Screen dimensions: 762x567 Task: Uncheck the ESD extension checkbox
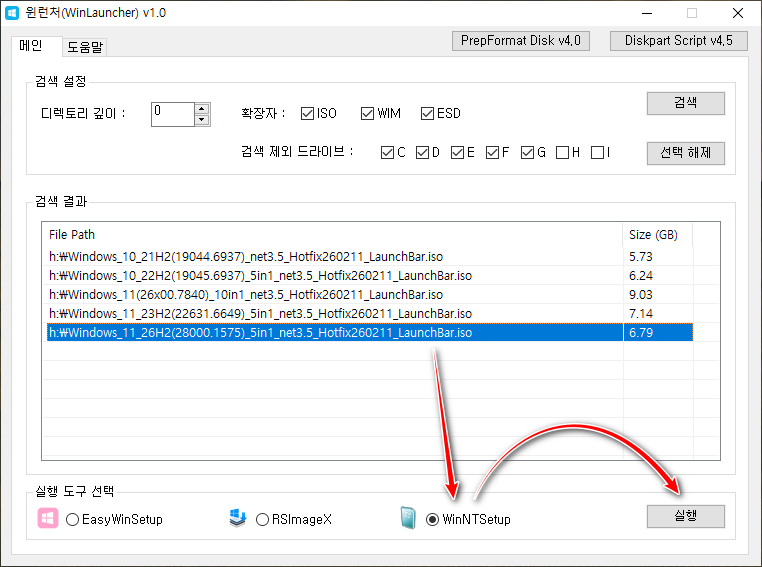tap(427, 113)
